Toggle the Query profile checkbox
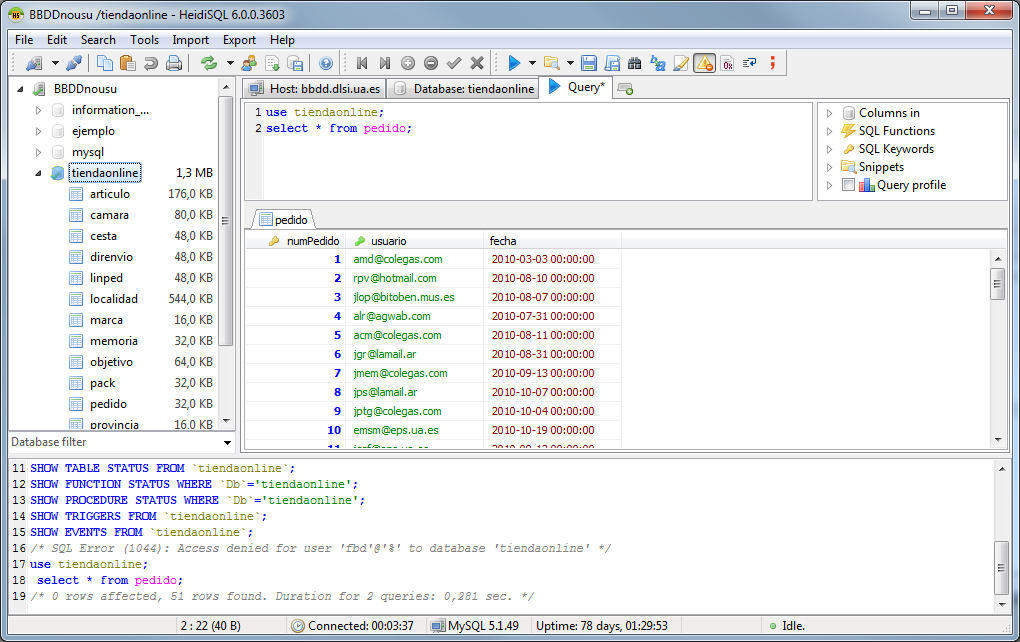This screenshot has width=1020, height=642. 848,185
